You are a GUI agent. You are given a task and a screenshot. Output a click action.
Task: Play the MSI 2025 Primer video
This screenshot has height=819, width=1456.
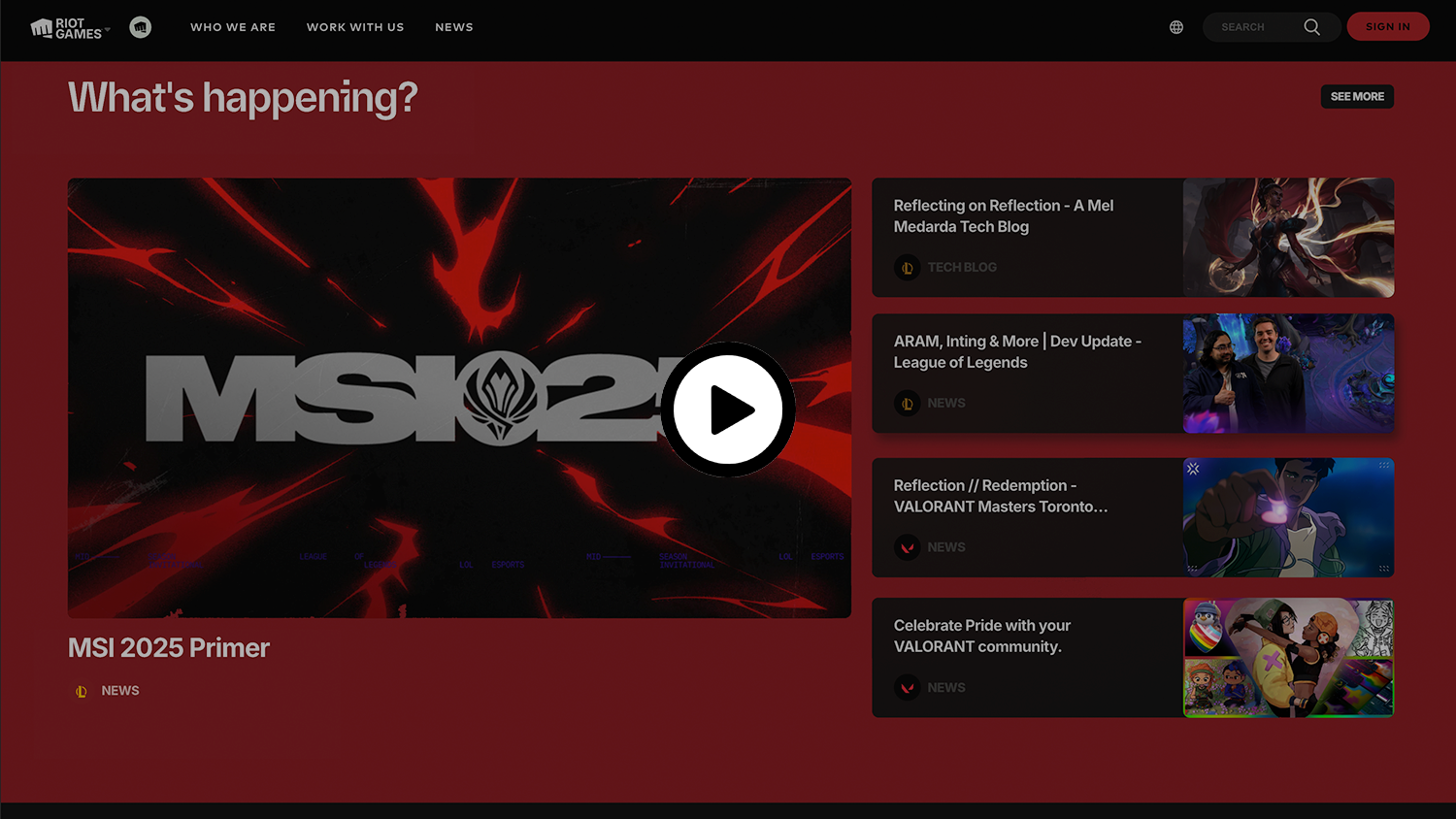(x=728, y=409)
